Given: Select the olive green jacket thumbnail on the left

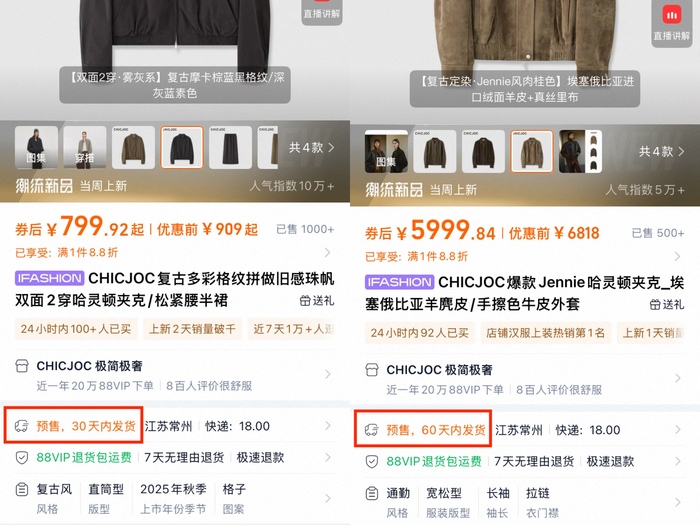Looking at the screenshot, I should point(133,147).
